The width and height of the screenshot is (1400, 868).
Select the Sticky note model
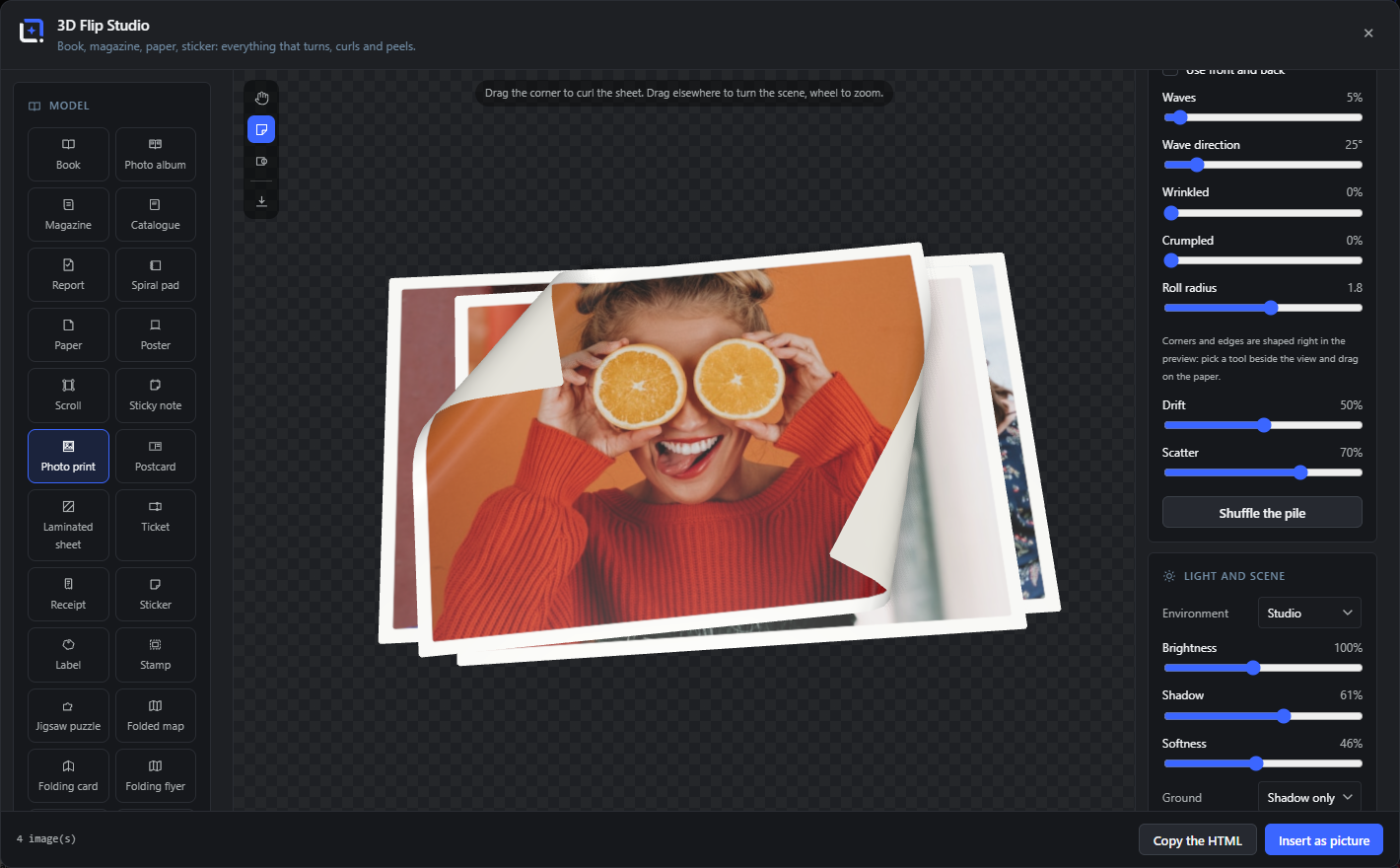[156, 396]
